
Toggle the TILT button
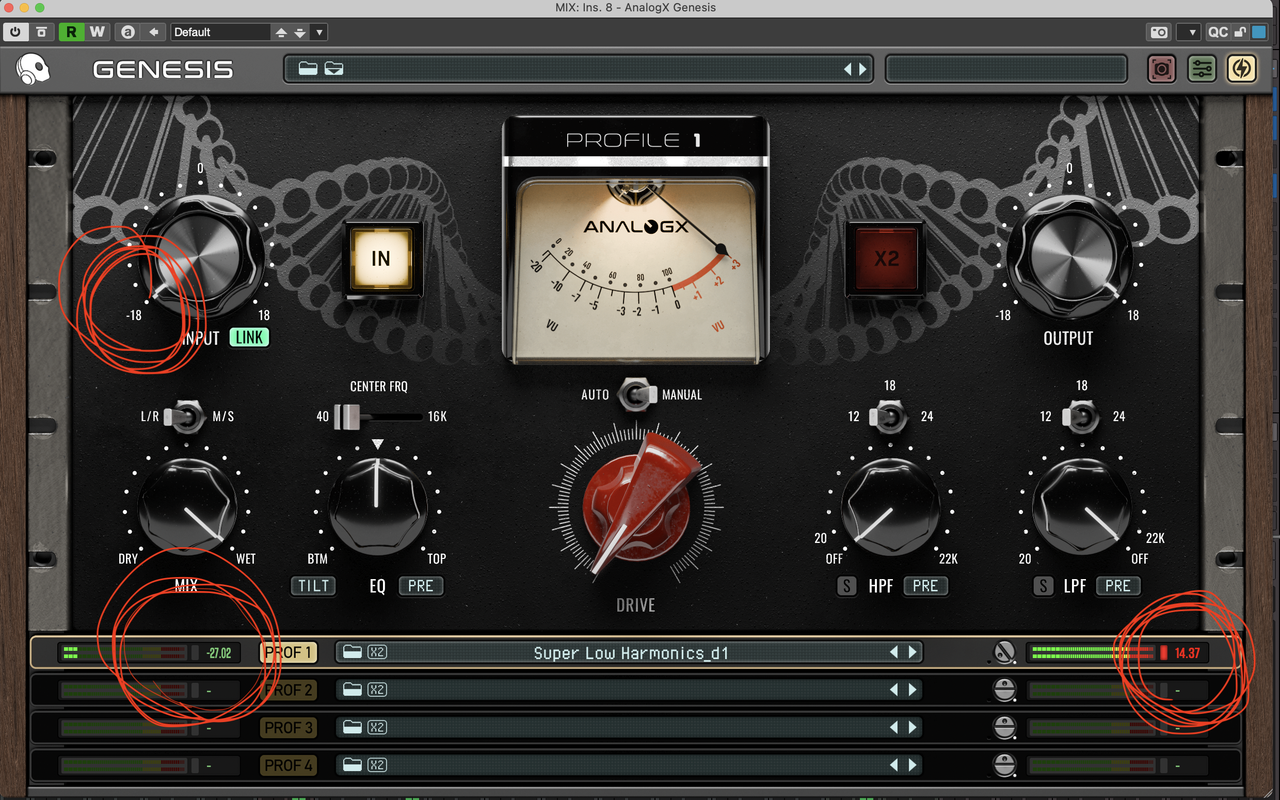(313, 586)
